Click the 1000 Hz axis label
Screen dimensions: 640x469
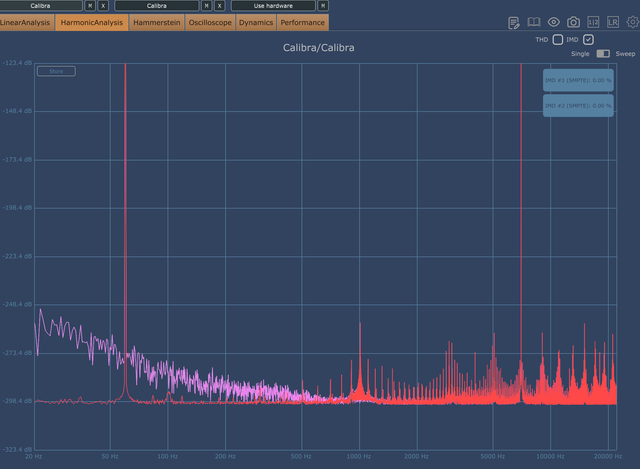tap(359, 456)
